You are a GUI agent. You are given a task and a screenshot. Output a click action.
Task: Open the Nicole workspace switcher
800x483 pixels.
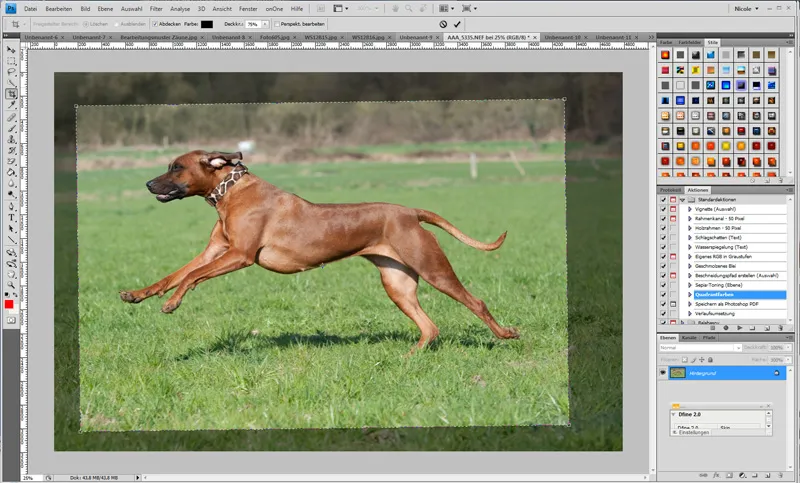click(746, 9)
